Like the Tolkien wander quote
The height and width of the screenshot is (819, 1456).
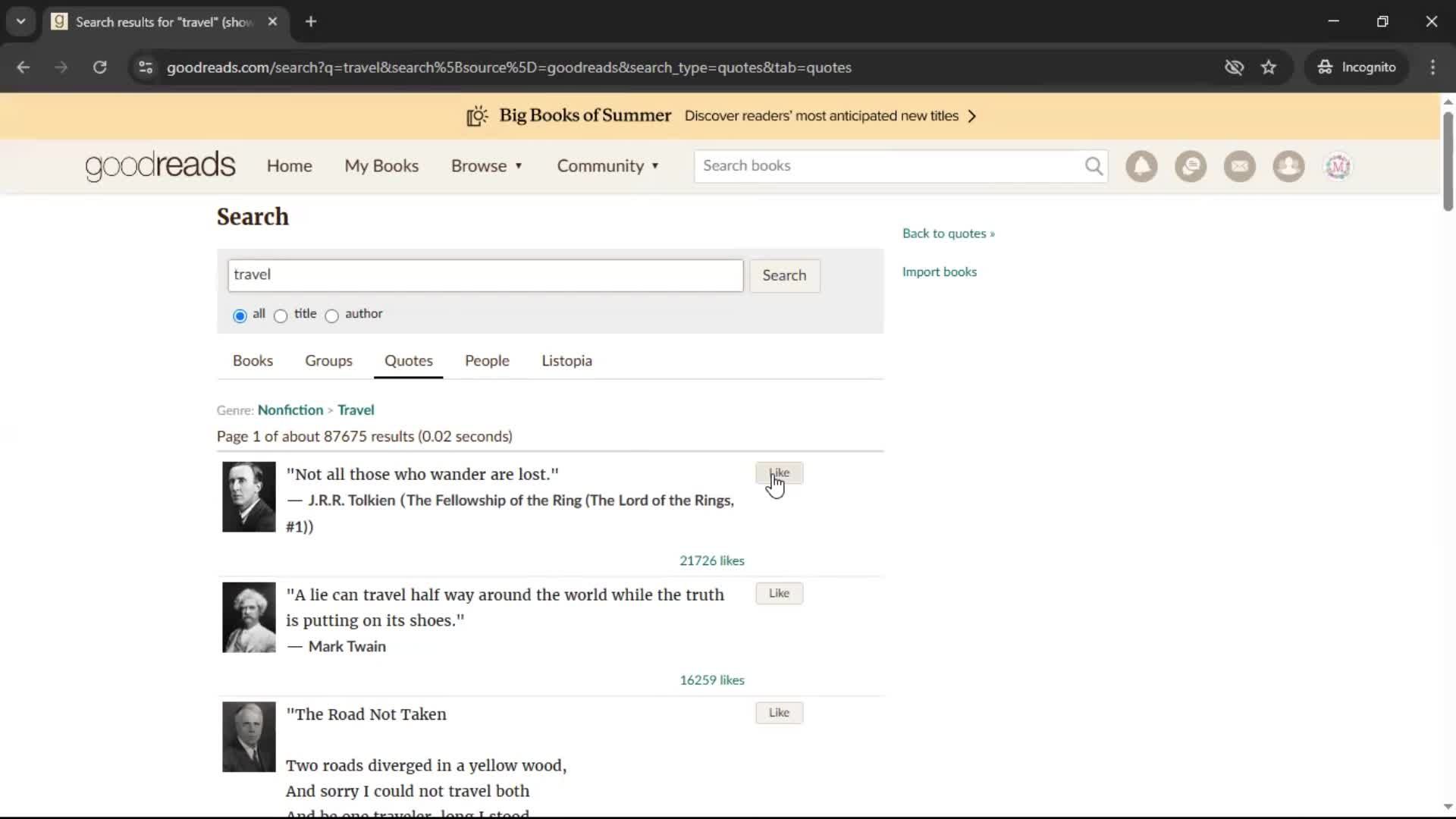click(x=779, y=473)
